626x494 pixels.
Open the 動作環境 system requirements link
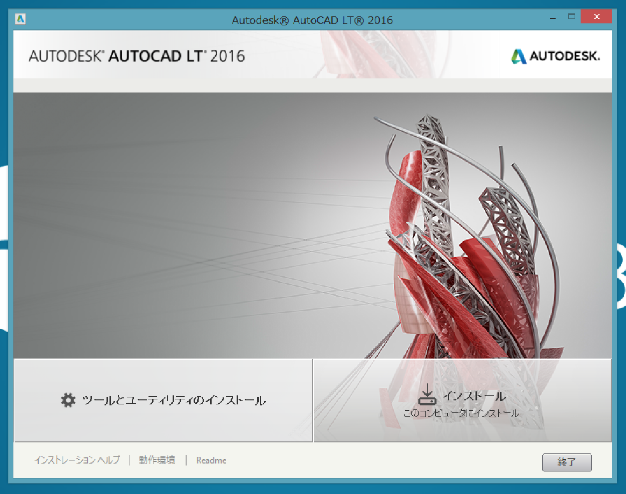tap(157, 460)
